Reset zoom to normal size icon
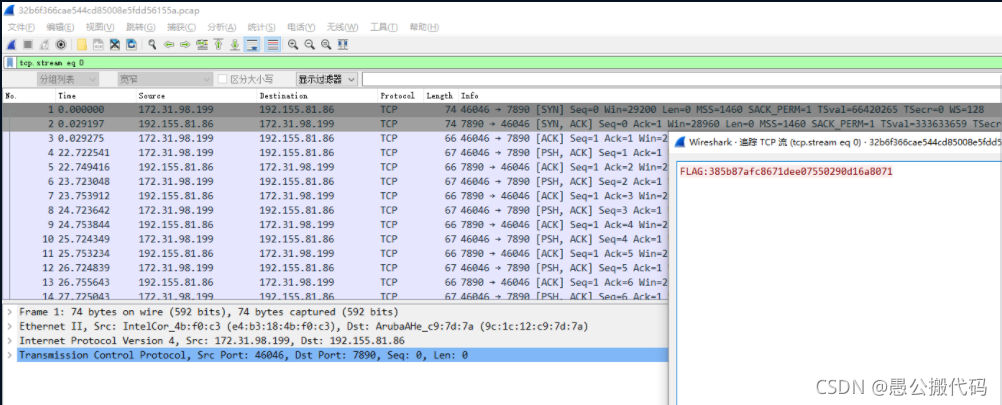Image resolution: width=1002 pixels, height=405 pixels. 326,45
